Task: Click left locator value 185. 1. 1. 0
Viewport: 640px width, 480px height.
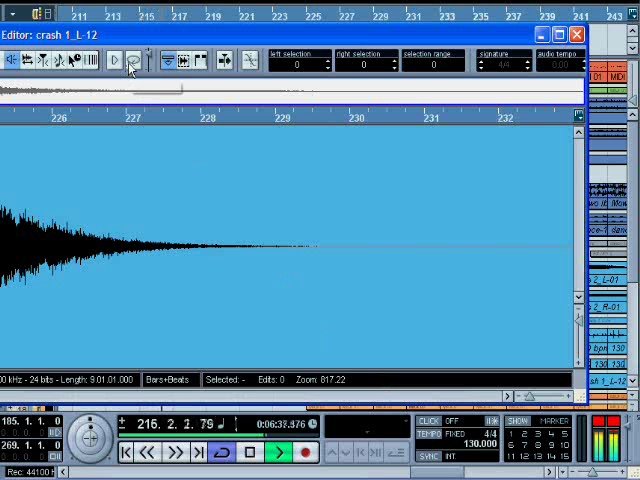Action: [31, 421]
